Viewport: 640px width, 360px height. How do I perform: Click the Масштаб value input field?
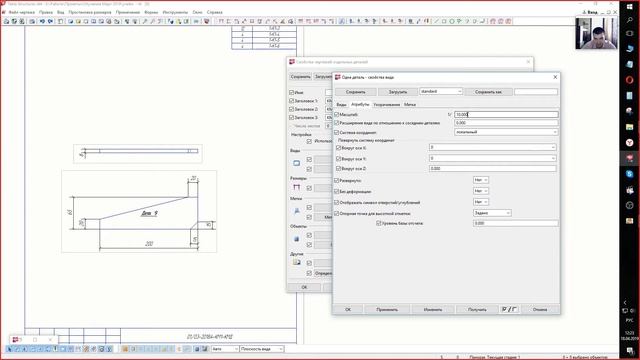click(x=506, y=115)
